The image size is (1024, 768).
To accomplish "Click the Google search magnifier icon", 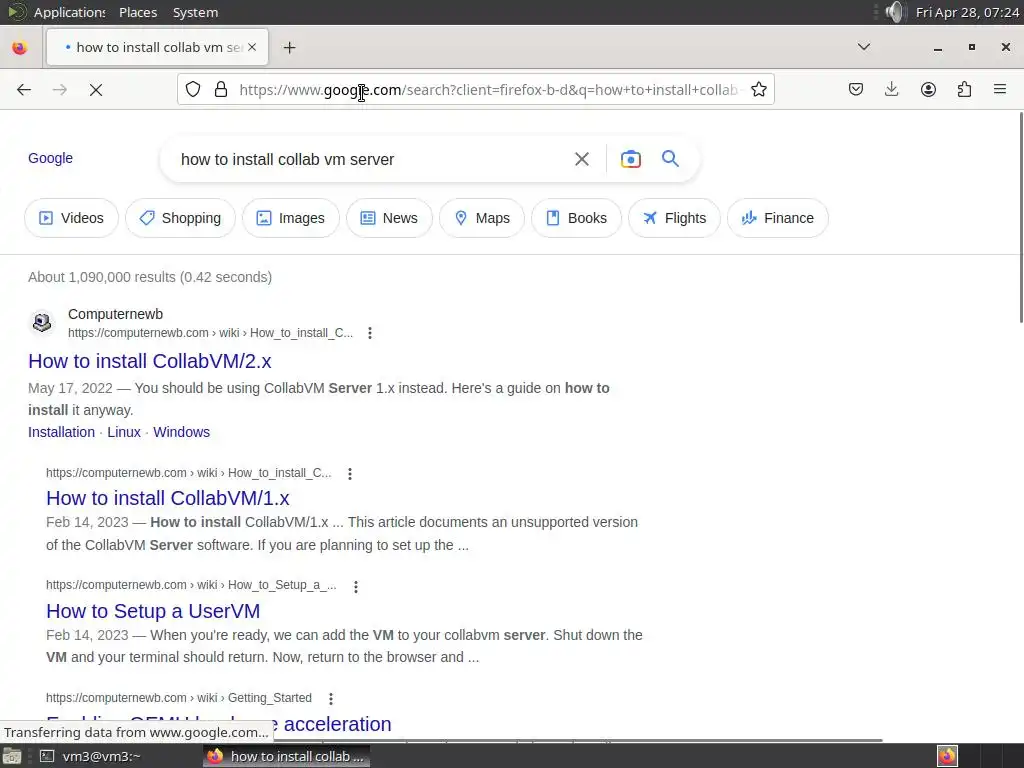I will pos(670,159).
